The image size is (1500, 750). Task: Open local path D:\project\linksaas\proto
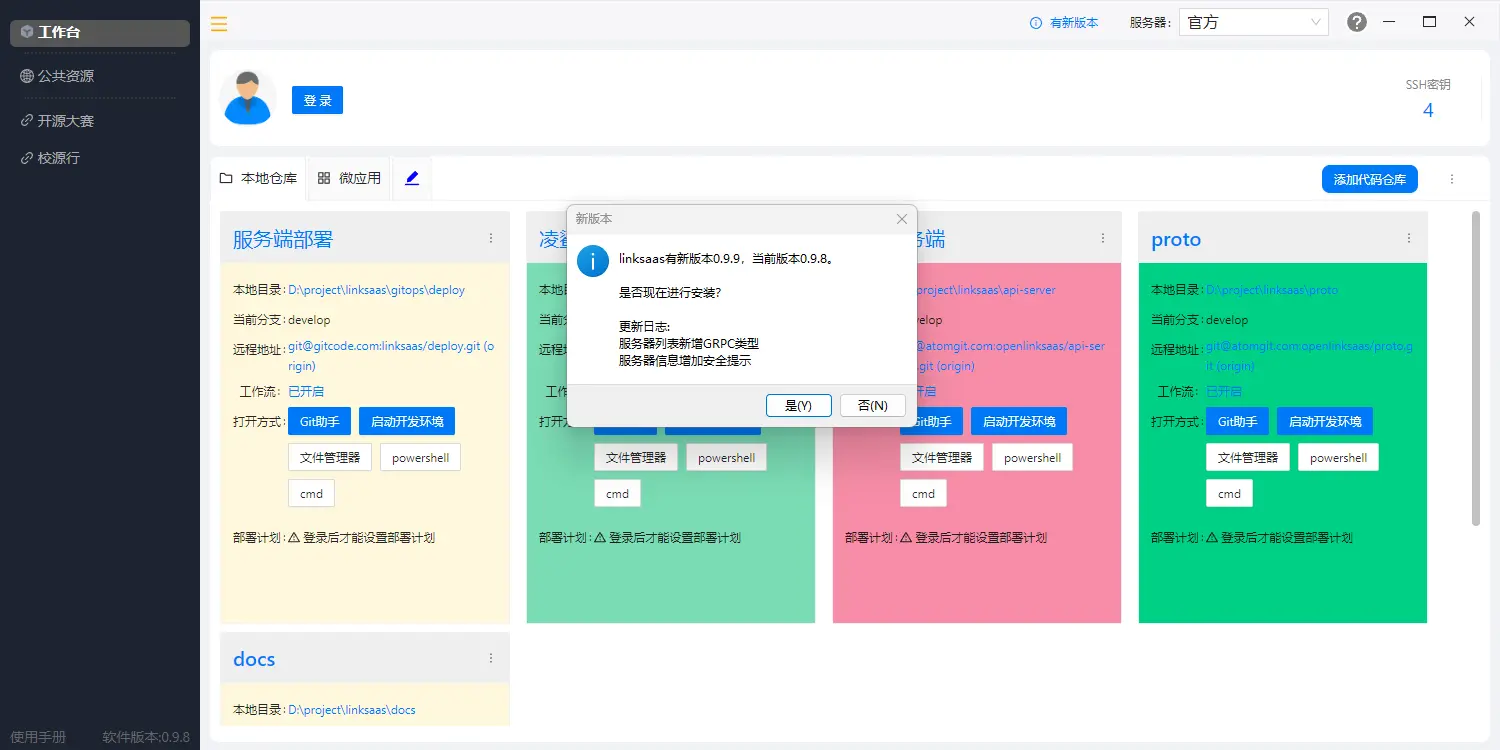tap(1272, 290)
